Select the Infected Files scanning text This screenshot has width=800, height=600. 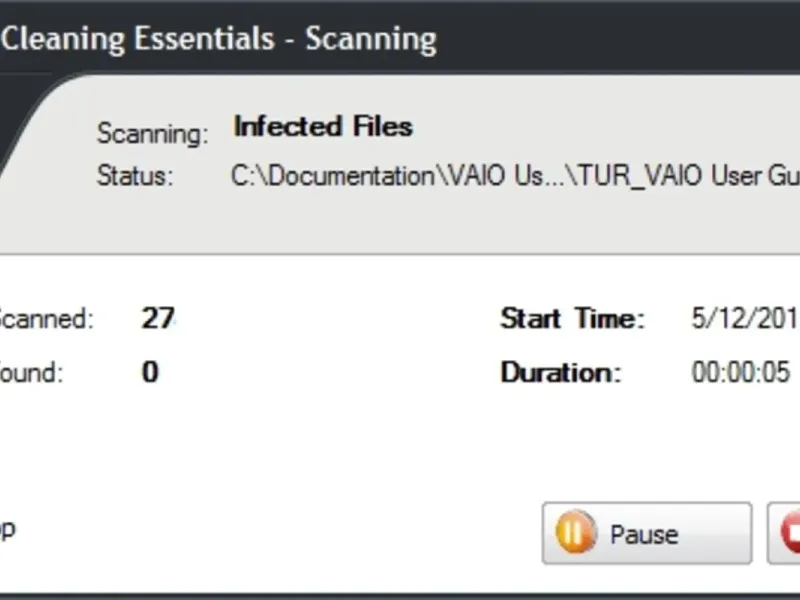pyautogui.click(x=323, y=127)
